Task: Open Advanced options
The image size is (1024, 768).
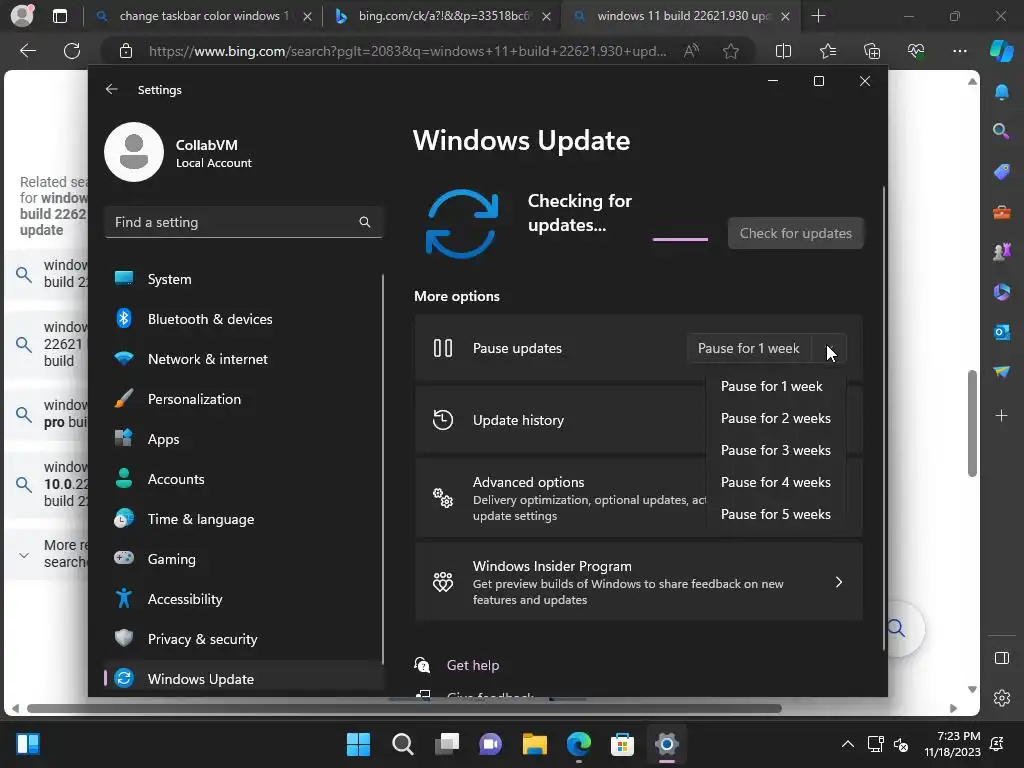Action: coord(560,498)
